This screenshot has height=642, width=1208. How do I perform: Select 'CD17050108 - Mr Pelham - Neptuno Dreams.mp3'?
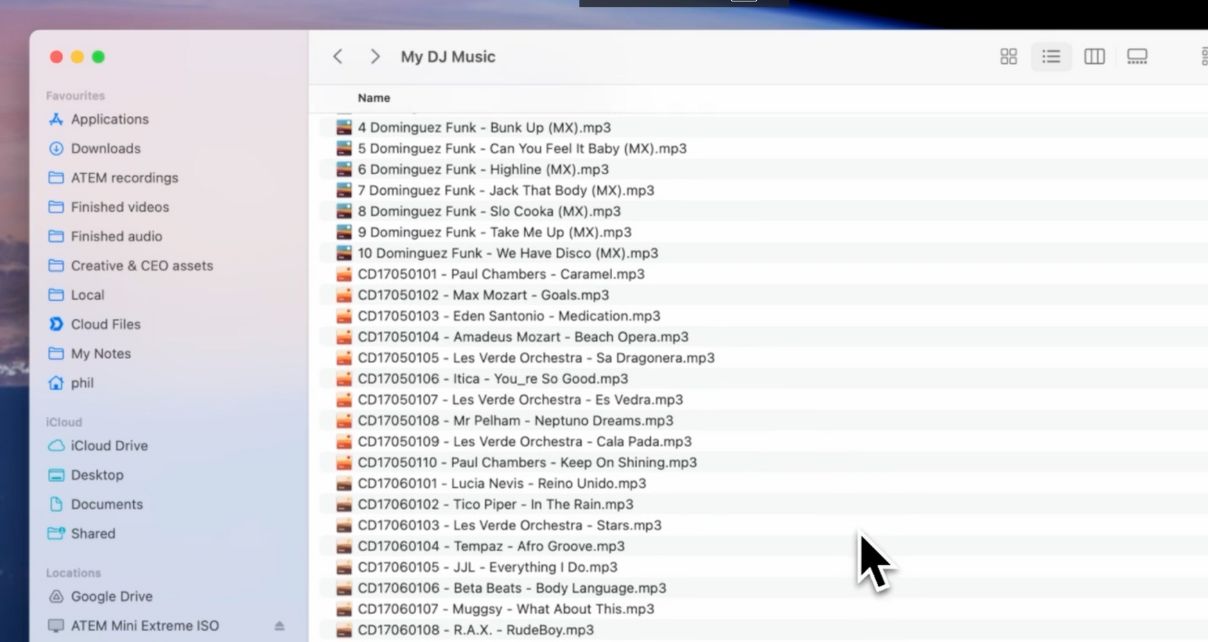coord(515,421)
